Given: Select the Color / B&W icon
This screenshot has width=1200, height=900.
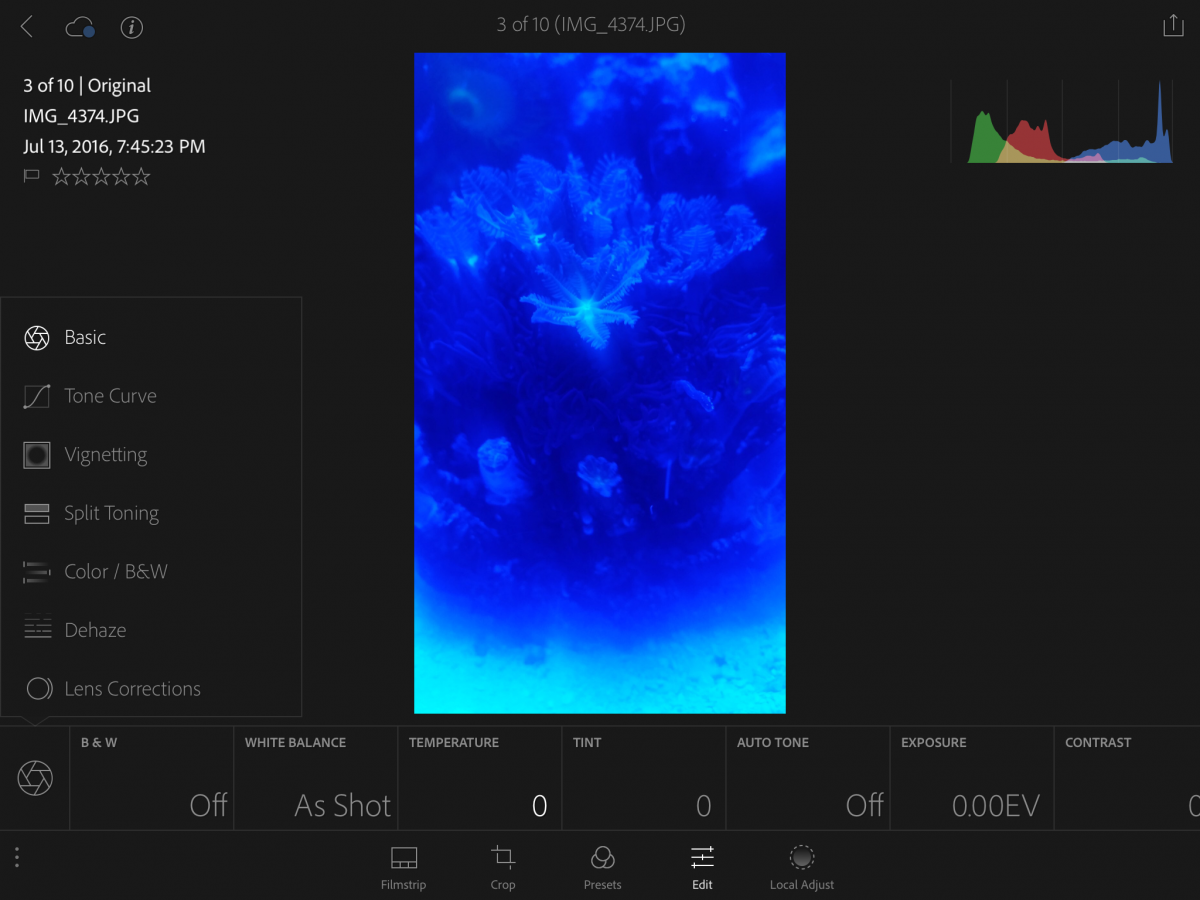Looking at the screenshot, I should click(x=37, y=572).
